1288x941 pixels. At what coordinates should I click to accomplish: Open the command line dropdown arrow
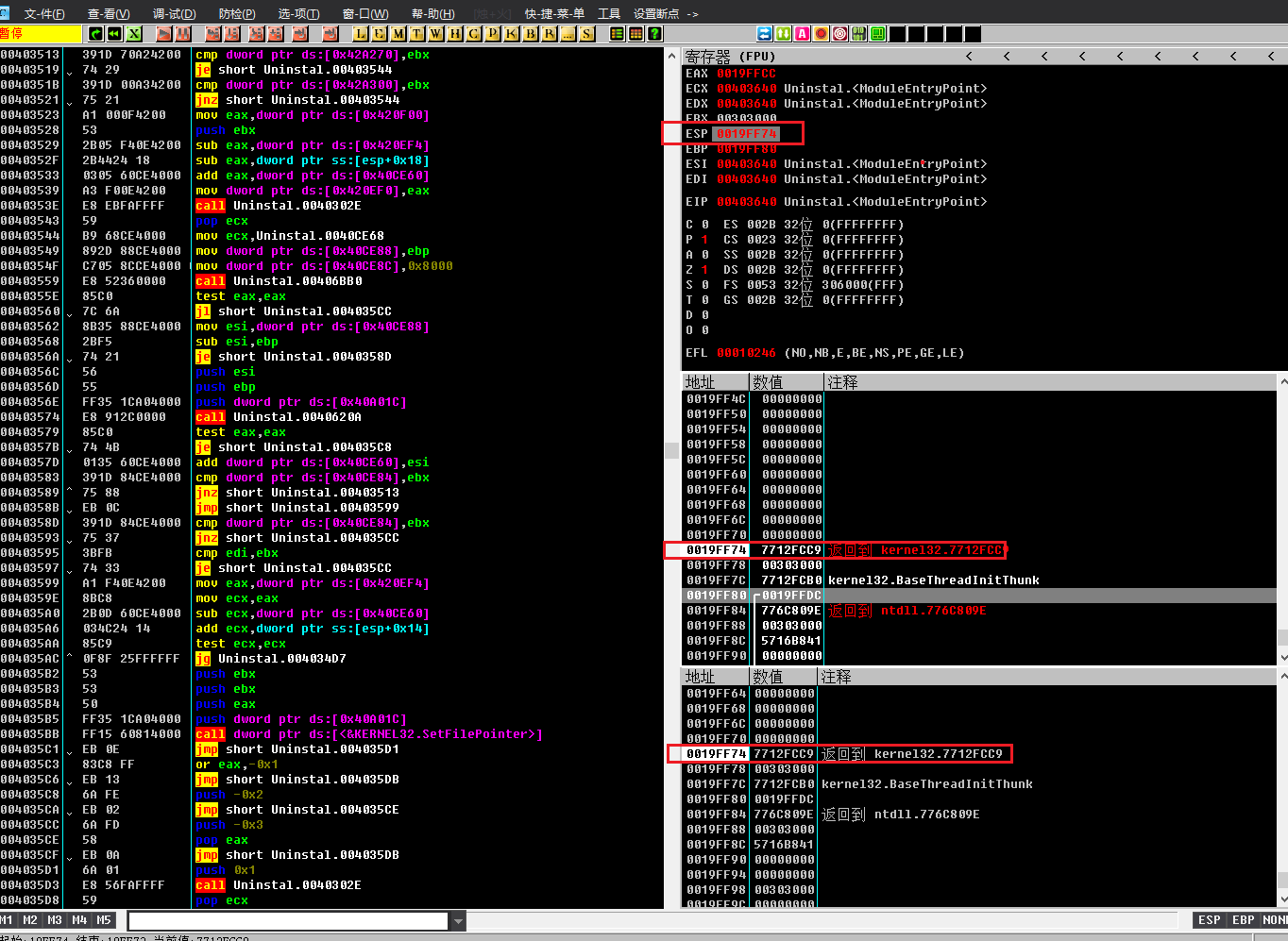(x=458, y=921)
